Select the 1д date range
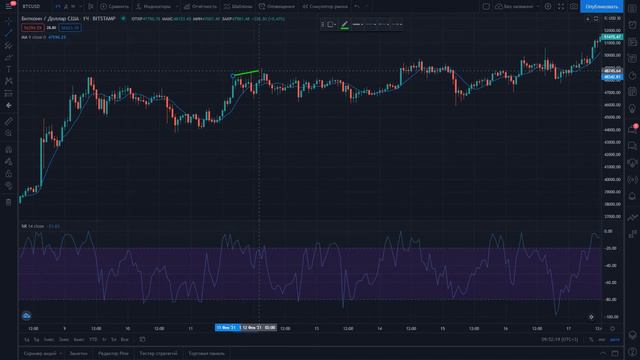Image resolution: width=640 pixels, height=360 pixels. pos(27,339)
